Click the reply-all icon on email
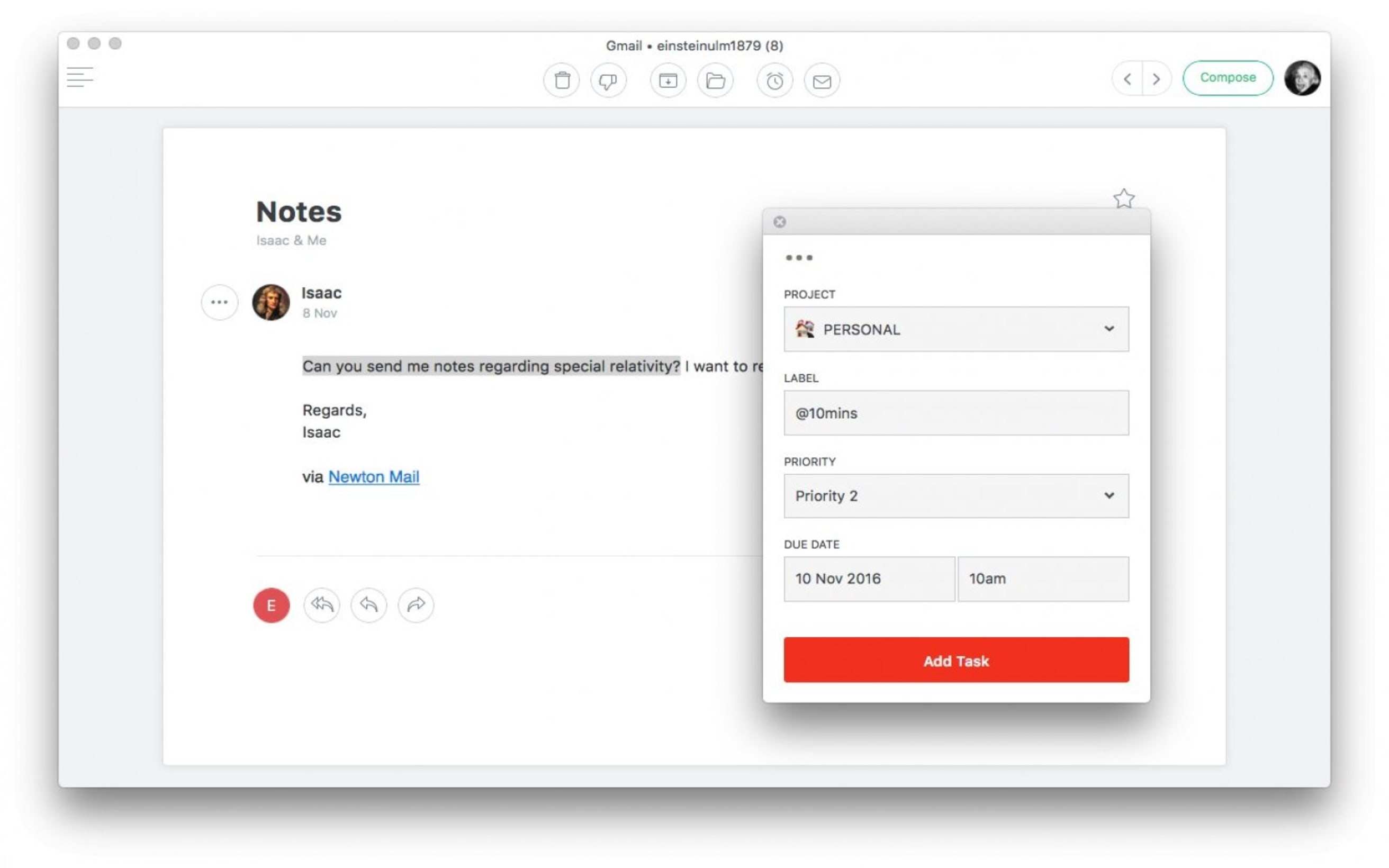The image size is (1389, 868). pyautogui.click(x=322, y=604)
